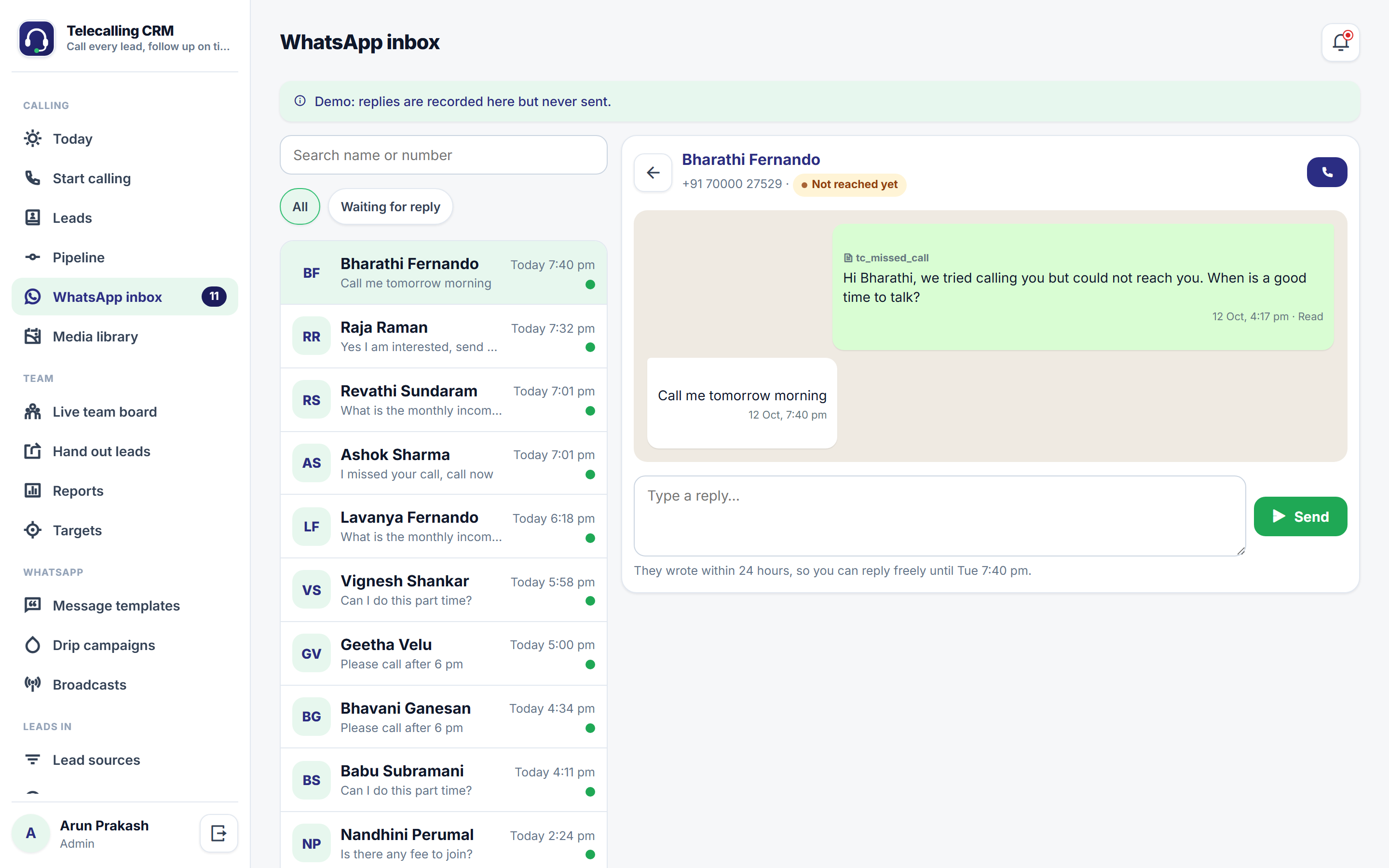Click the Live team board people icon
This screenshot has height=868, width=1389.
(x=33, y=412)
